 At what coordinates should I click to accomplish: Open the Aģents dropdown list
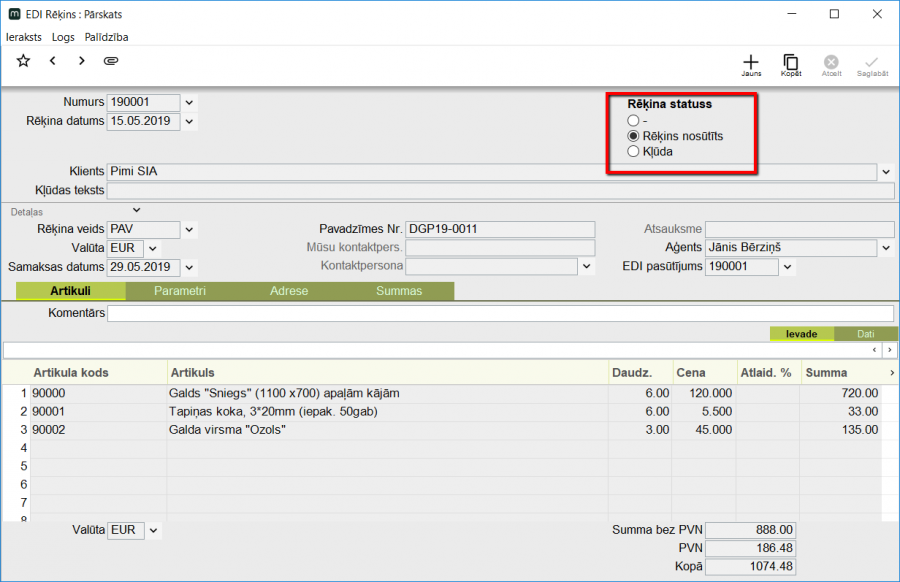pos(886,248)
